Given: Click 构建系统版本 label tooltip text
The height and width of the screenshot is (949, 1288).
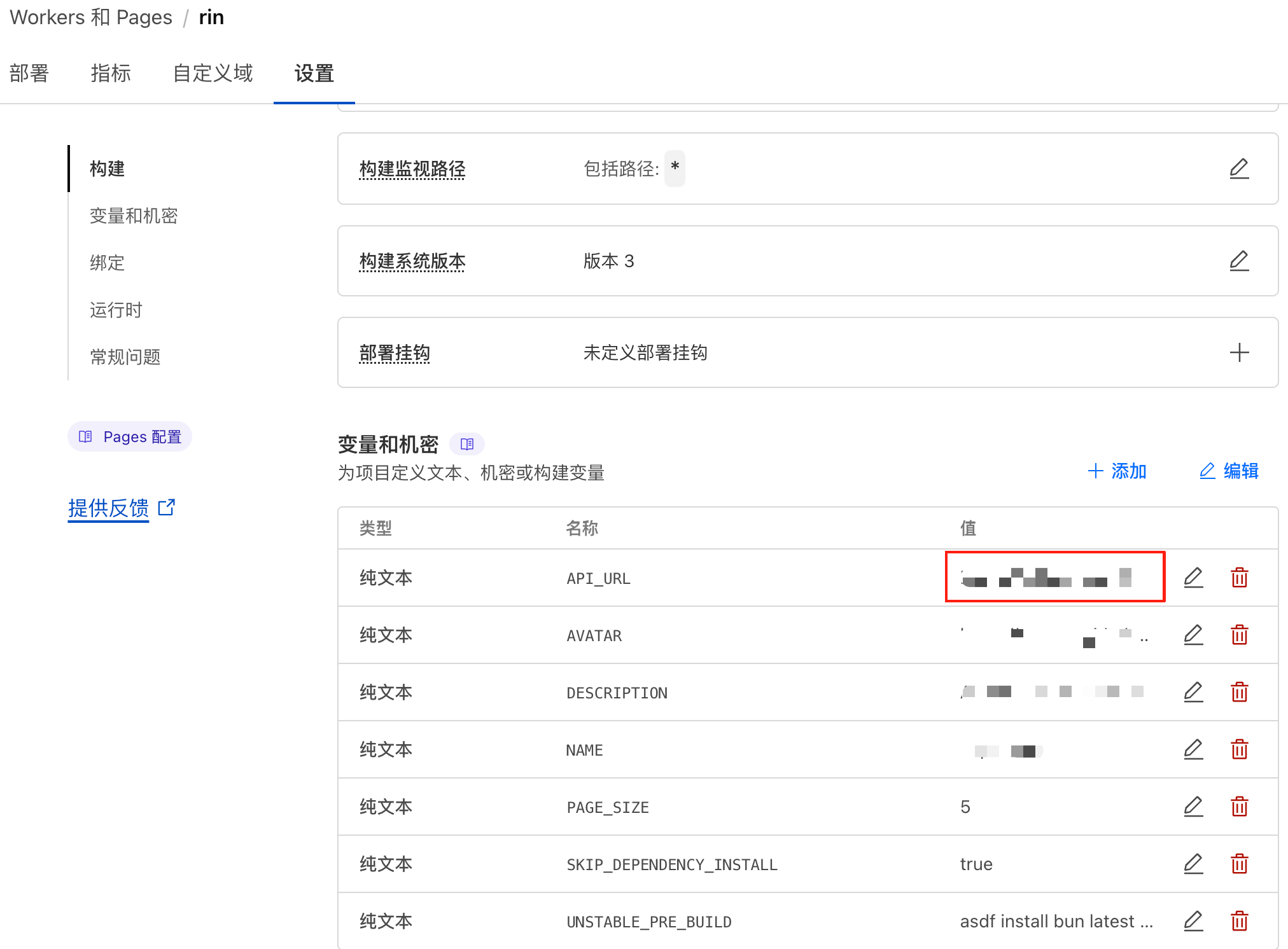Looking at the screenshot, I should coord(412,261).
